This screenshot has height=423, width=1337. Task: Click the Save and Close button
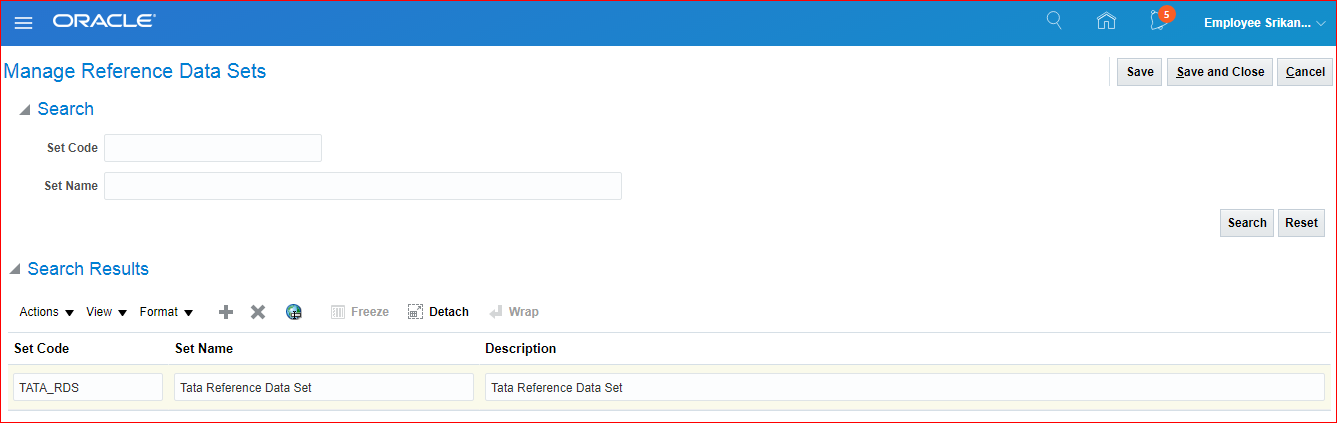1219,72
